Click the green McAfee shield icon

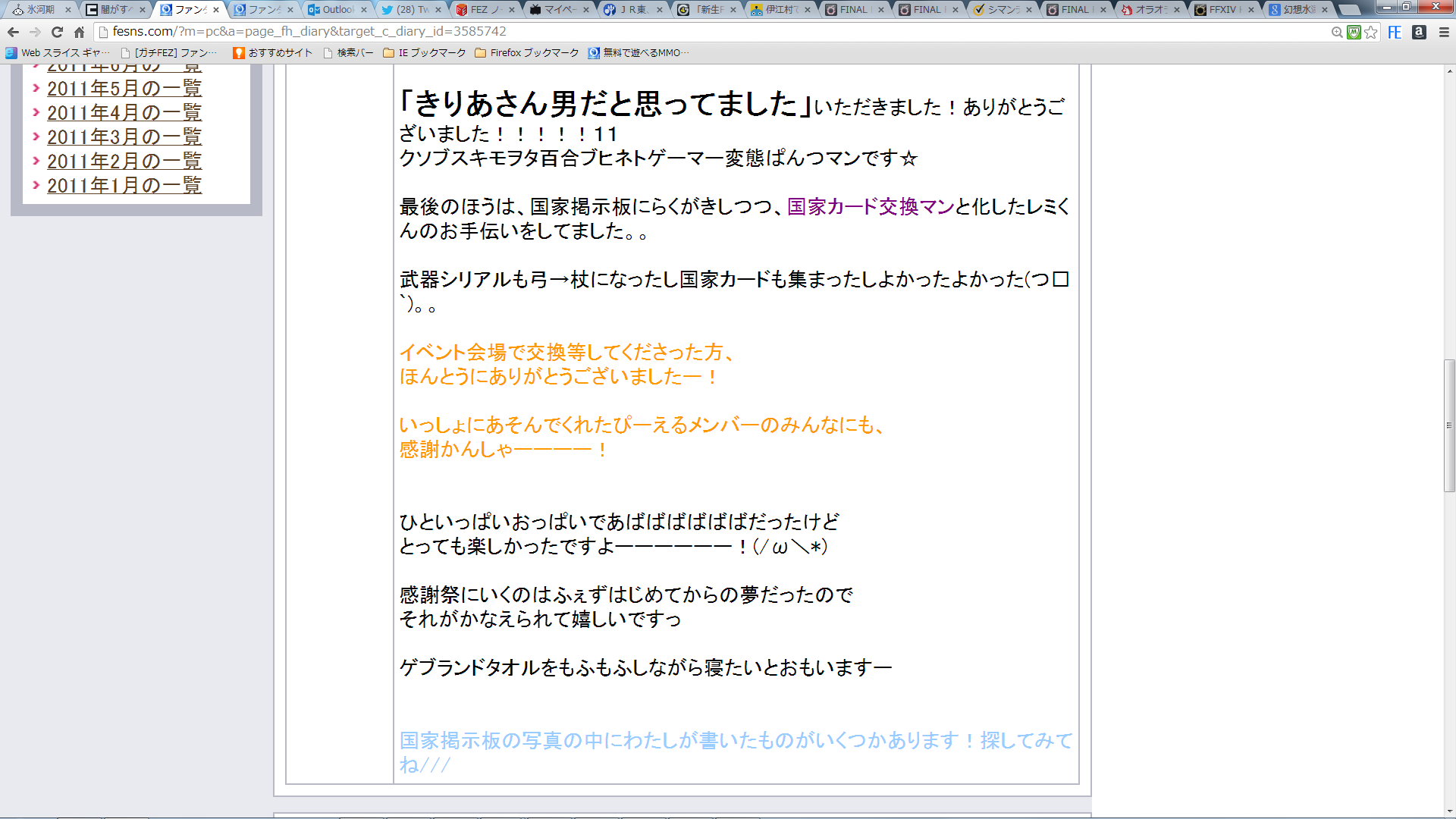pyautogui.click(x=1354, y=32)
